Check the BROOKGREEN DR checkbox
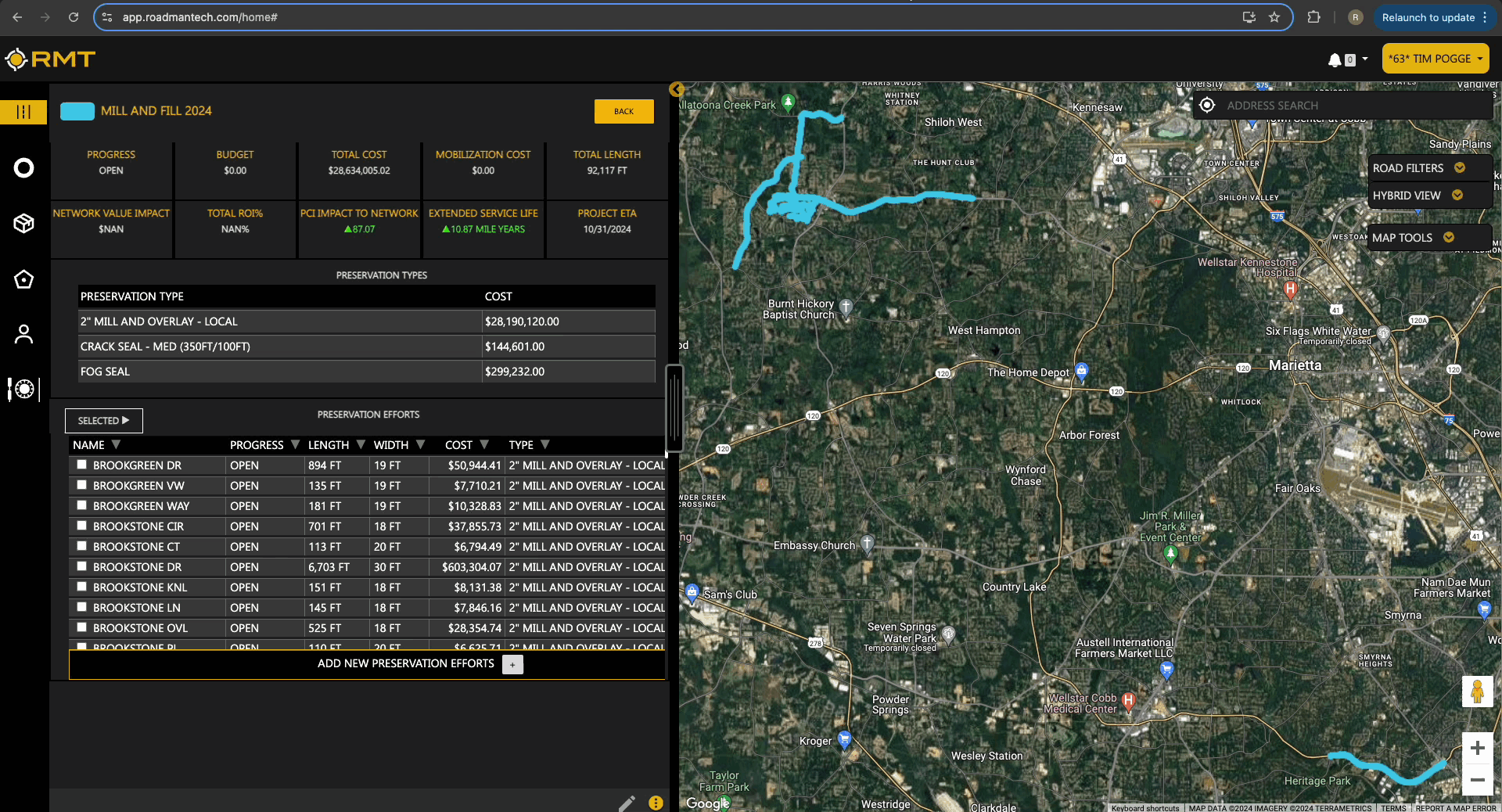 point(81,465)
